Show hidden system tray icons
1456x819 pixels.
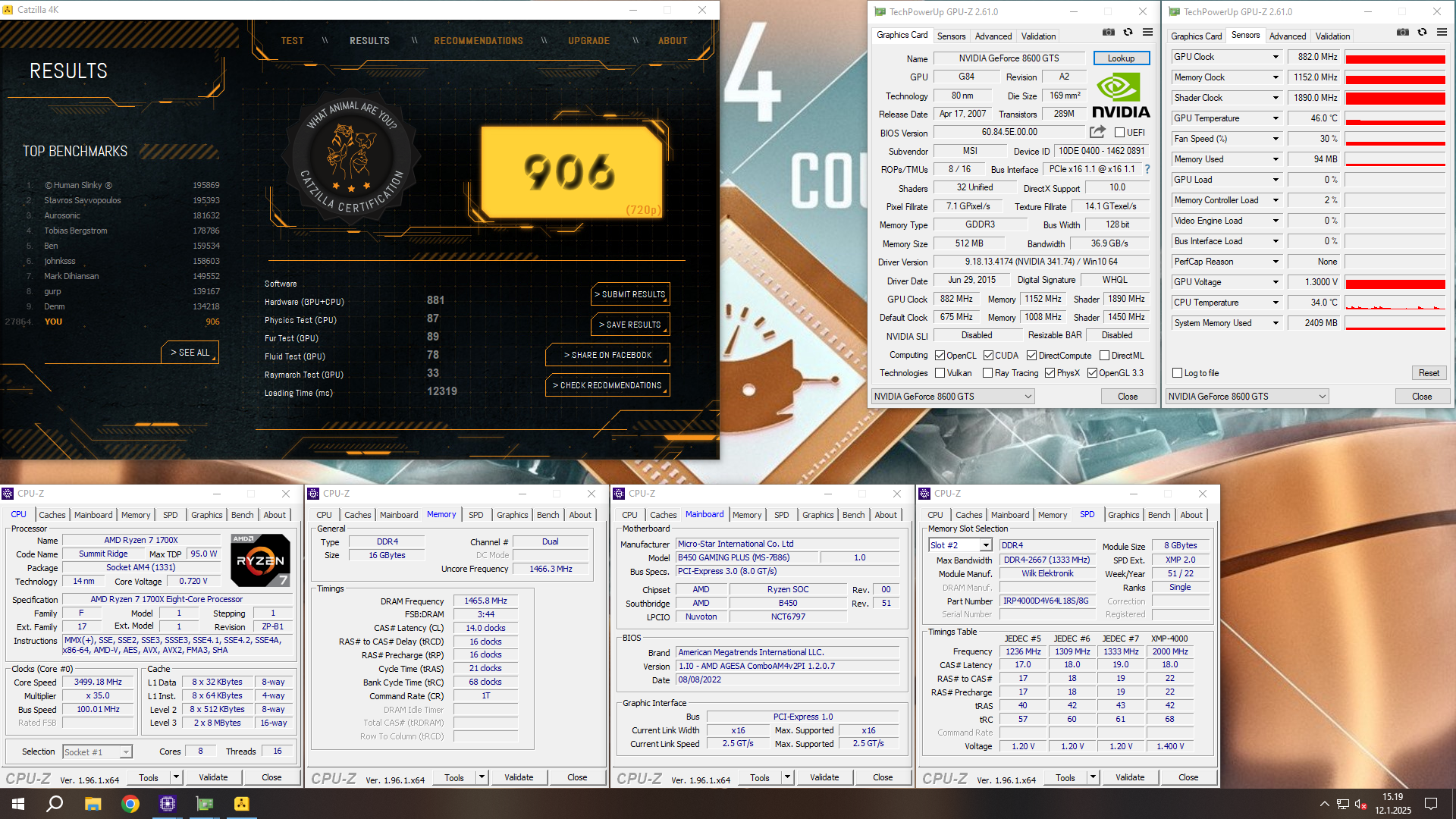coord(1324,804)
